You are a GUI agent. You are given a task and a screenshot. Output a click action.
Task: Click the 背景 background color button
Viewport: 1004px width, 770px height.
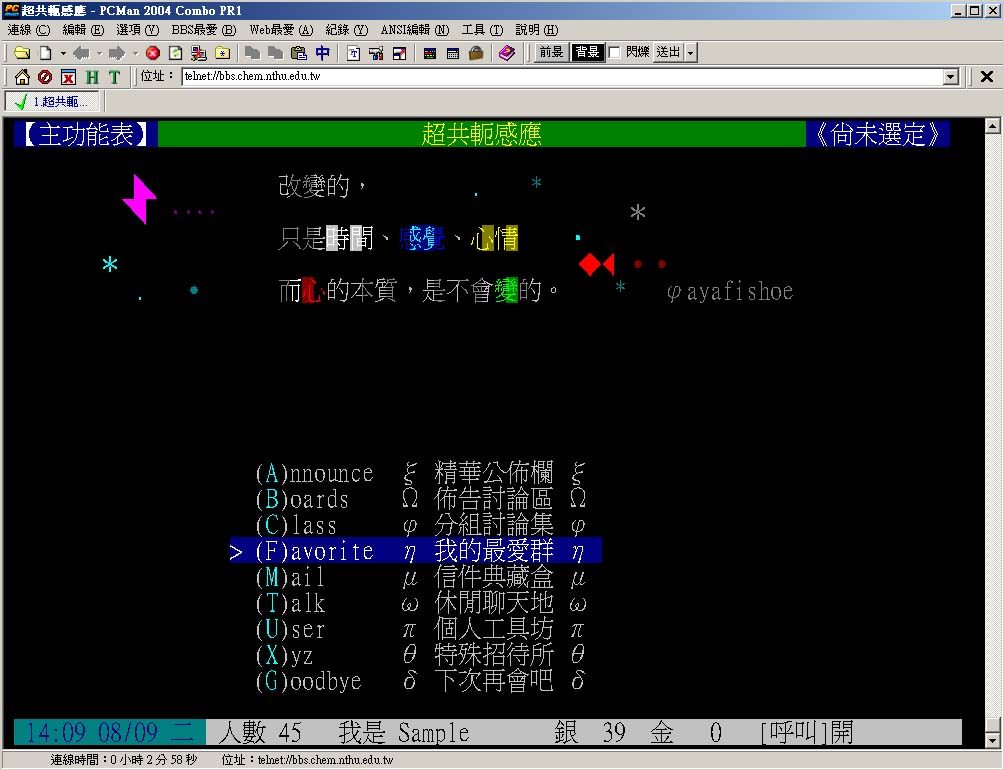click(587, 53)
